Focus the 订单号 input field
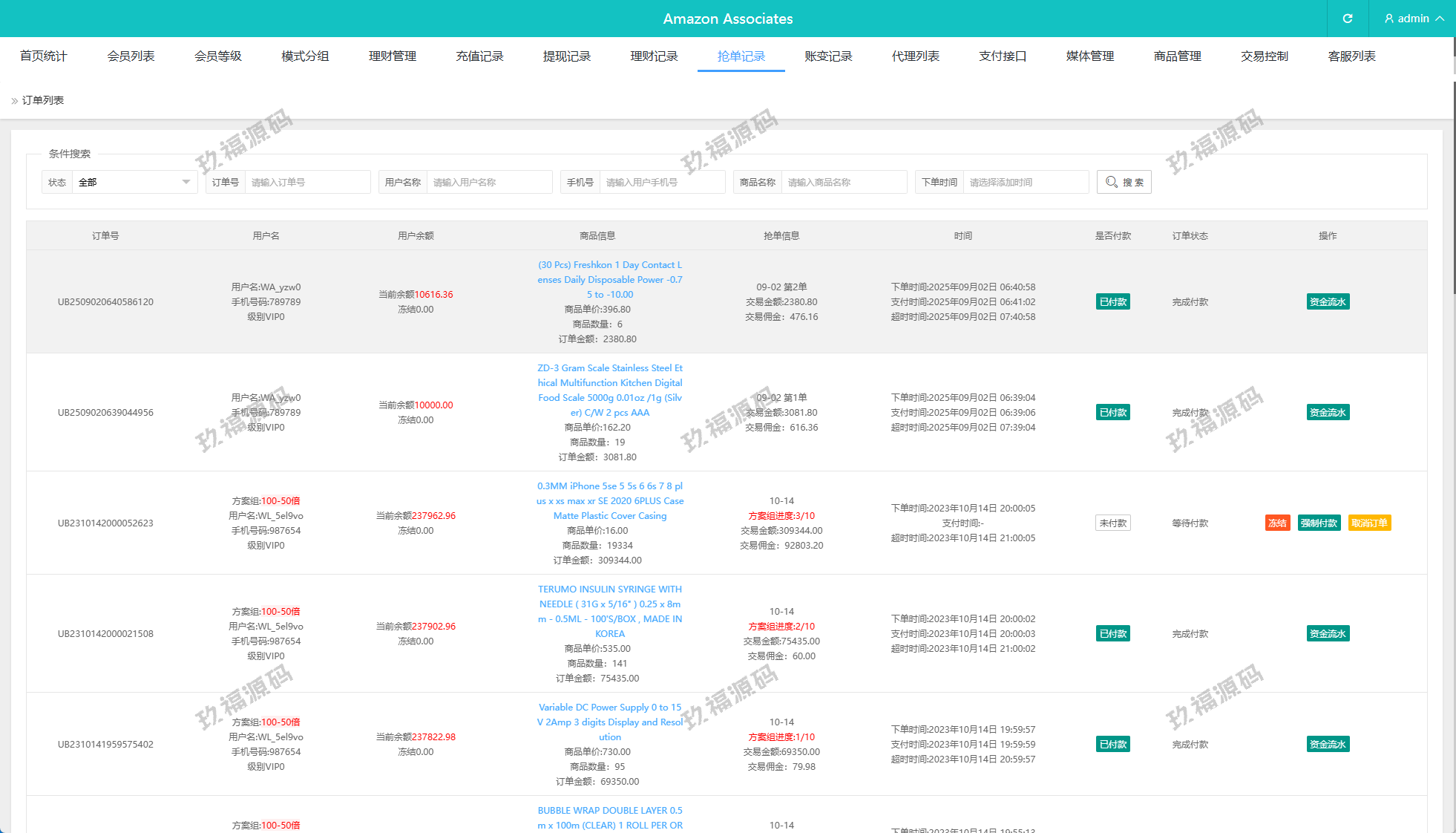Image resolution: width=1456 pixels, height=833 pixels. pyautogui.click(x=306, y=182)
